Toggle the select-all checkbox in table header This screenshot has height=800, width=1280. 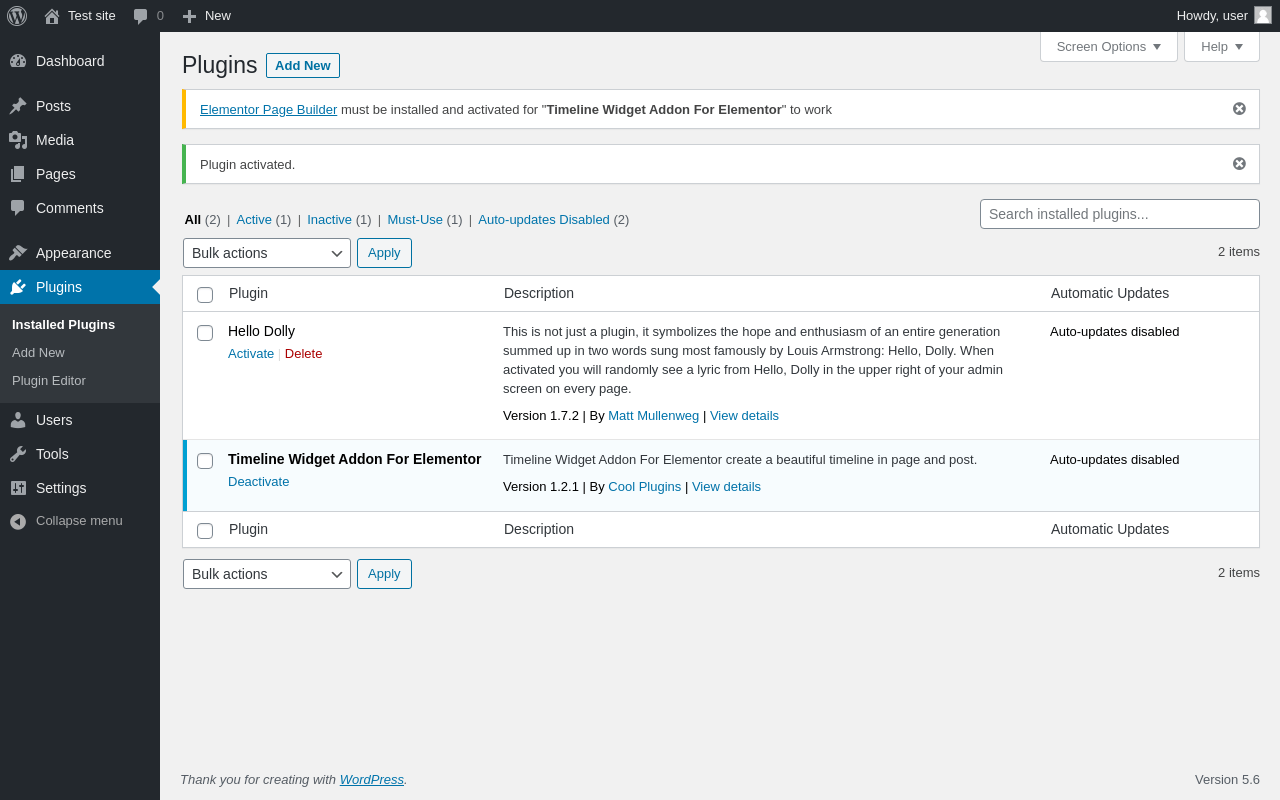tap(205, 295)
